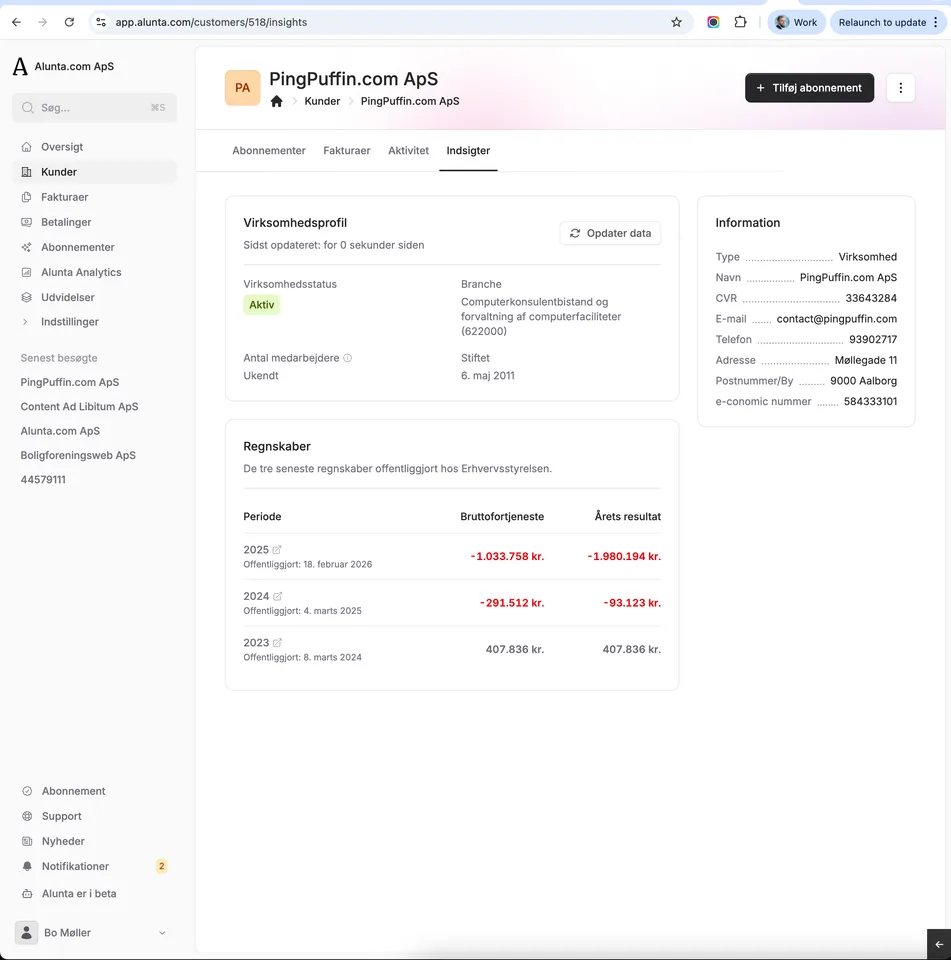951x960 pixels.
Task: Click the CVR value 33643284
Action: tap(871, 298)
